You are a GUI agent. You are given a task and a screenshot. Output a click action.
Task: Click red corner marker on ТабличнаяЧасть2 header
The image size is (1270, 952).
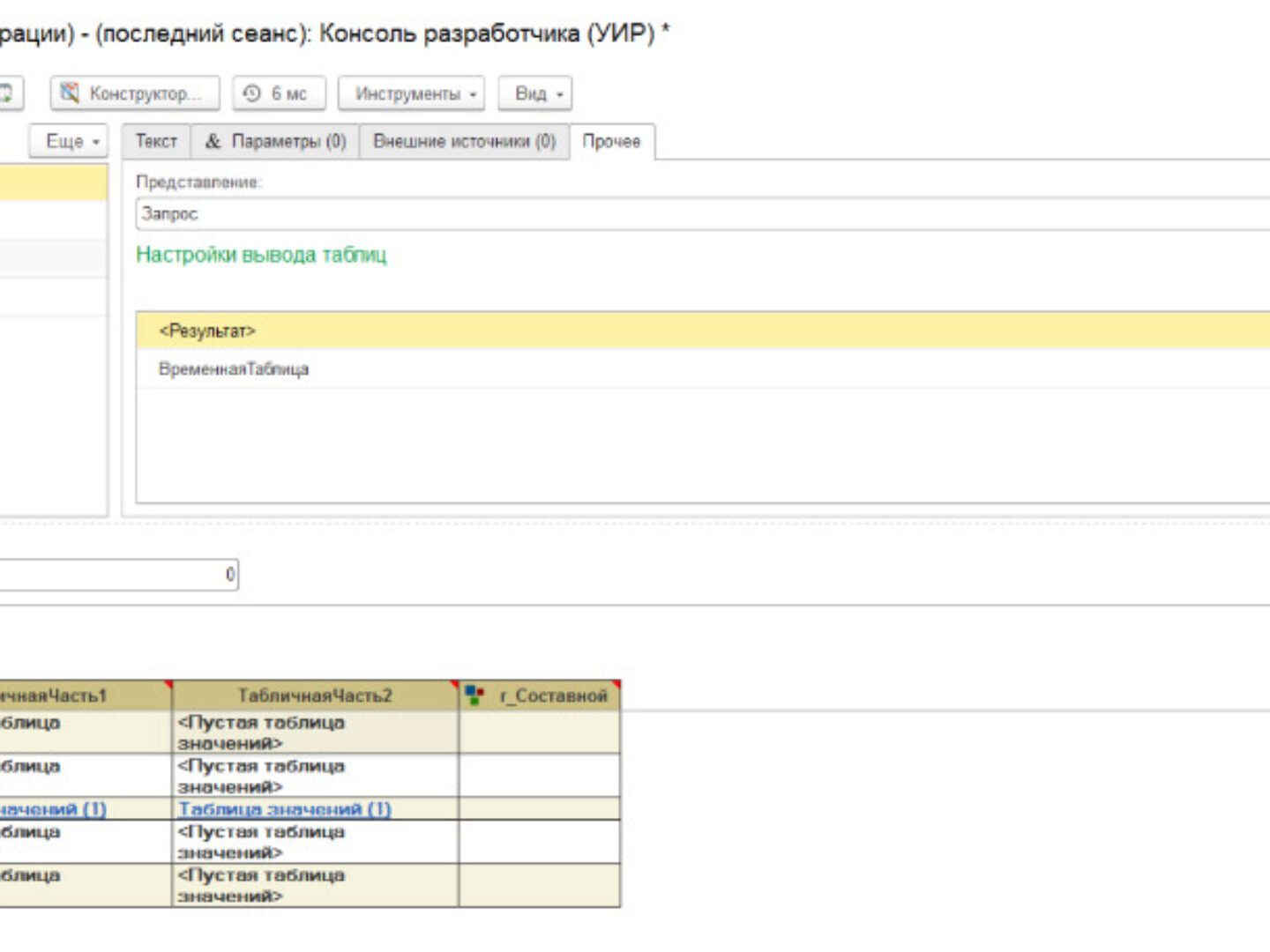tap(454, 684)
